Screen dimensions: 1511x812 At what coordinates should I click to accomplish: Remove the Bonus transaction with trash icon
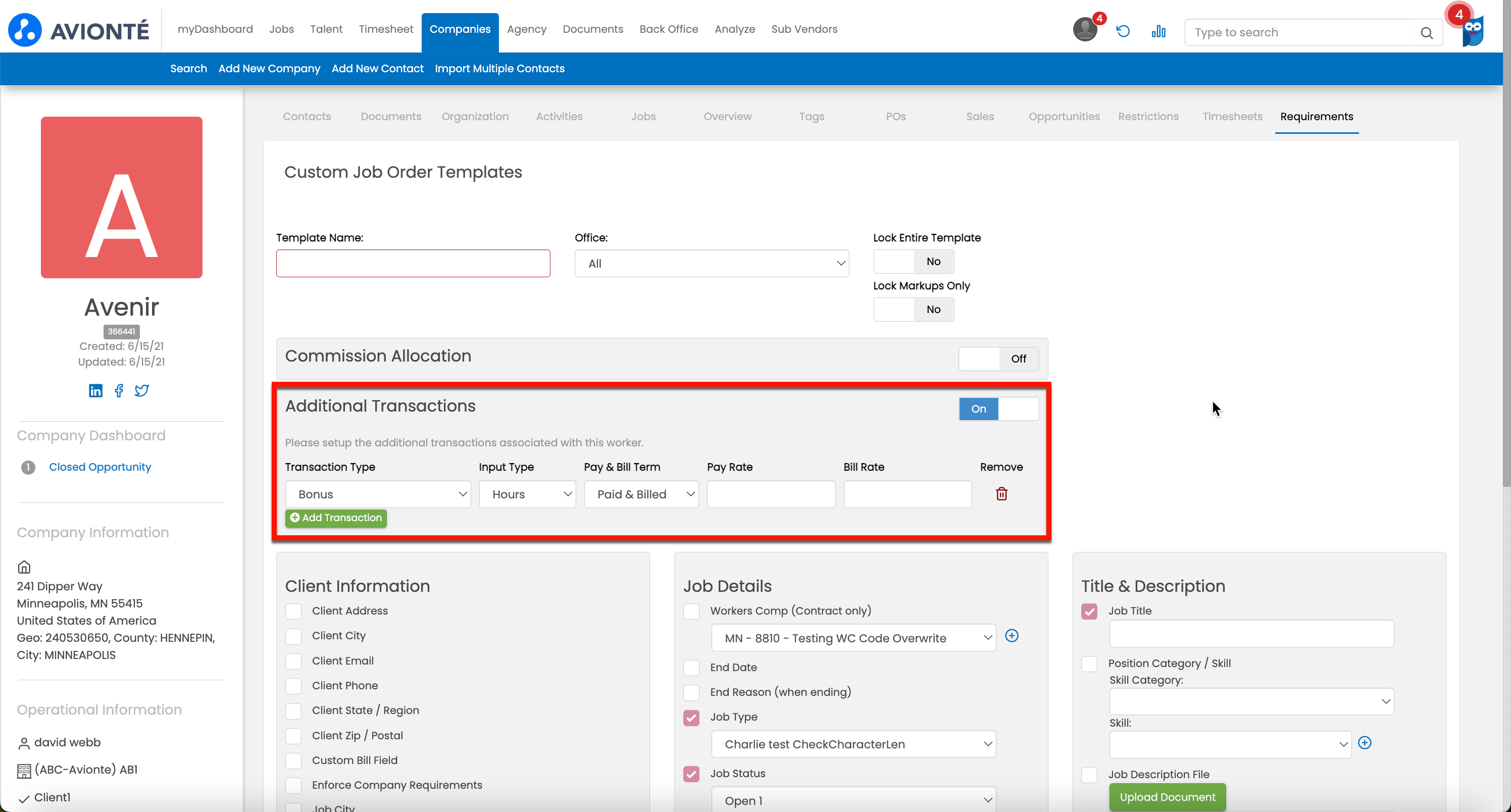(x=1002, y=494)
